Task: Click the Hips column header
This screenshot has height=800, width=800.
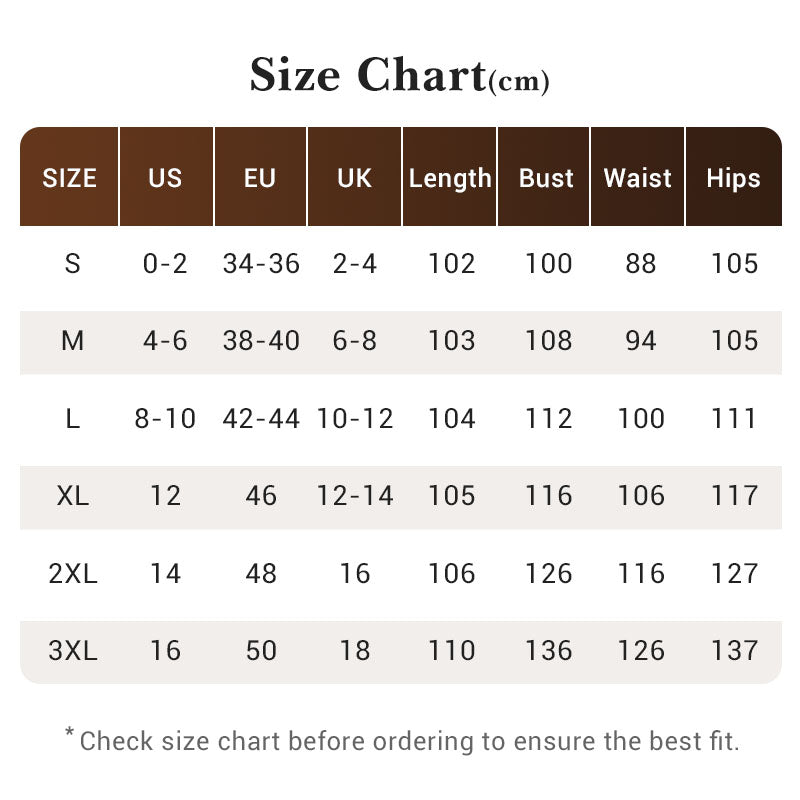Action: click(x=733, y=178)
